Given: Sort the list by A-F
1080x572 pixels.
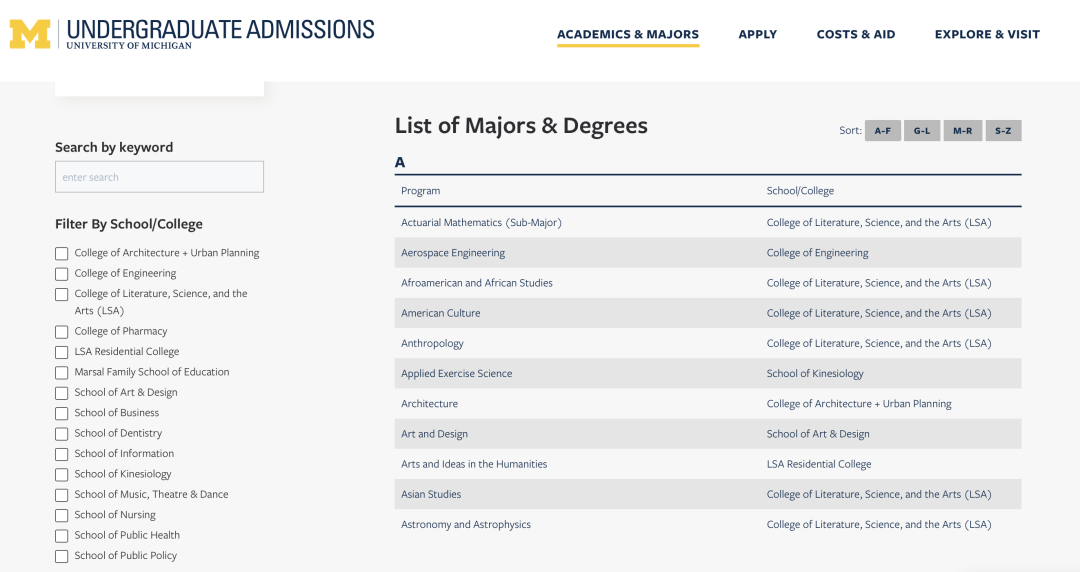Looking at the screenshot, I should pyautogui.click(x=882, y=130).
